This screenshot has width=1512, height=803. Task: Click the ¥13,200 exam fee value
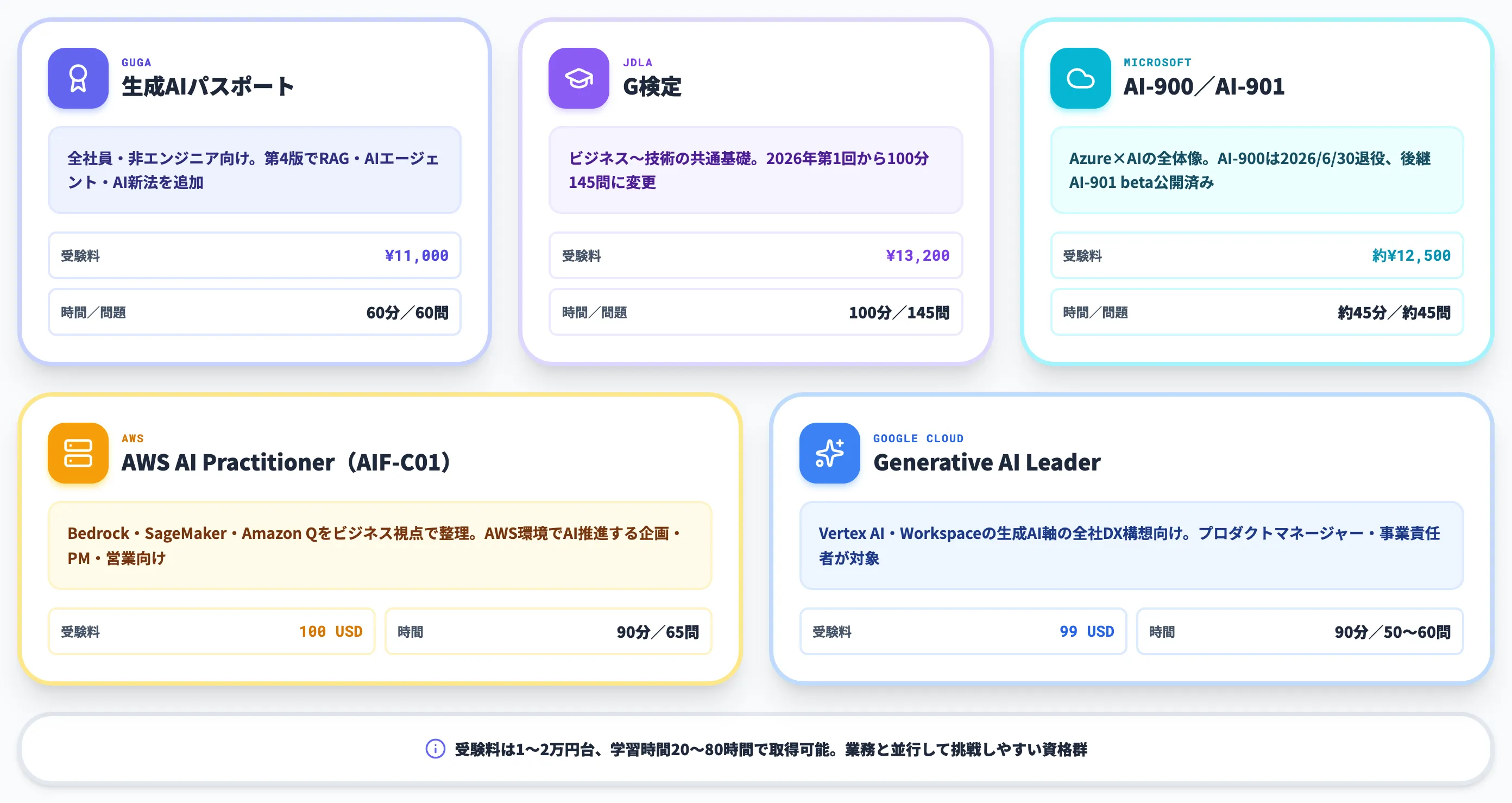click(x=918, y=256)
